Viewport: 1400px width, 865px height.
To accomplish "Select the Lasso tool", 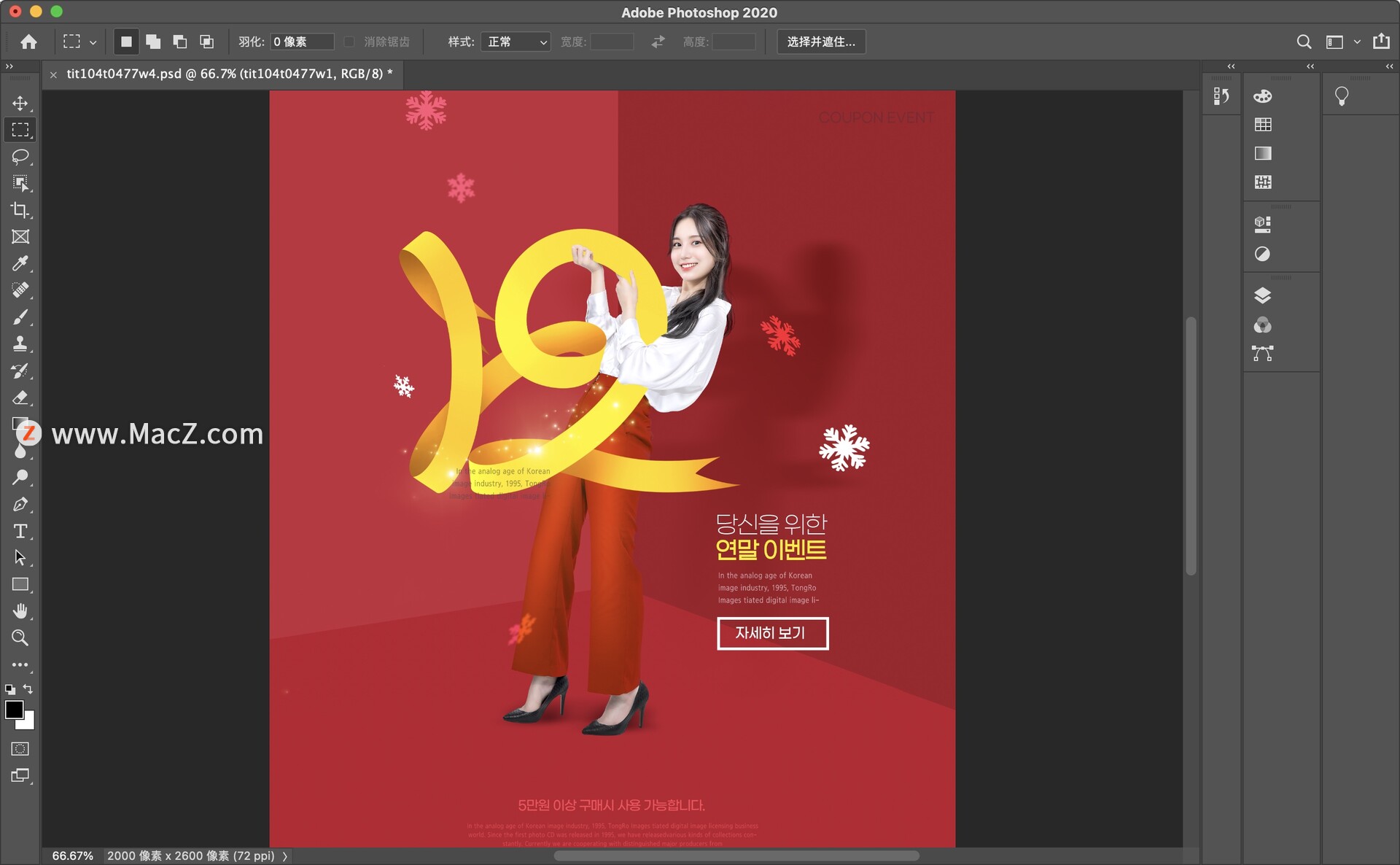I will coord(20,156).
